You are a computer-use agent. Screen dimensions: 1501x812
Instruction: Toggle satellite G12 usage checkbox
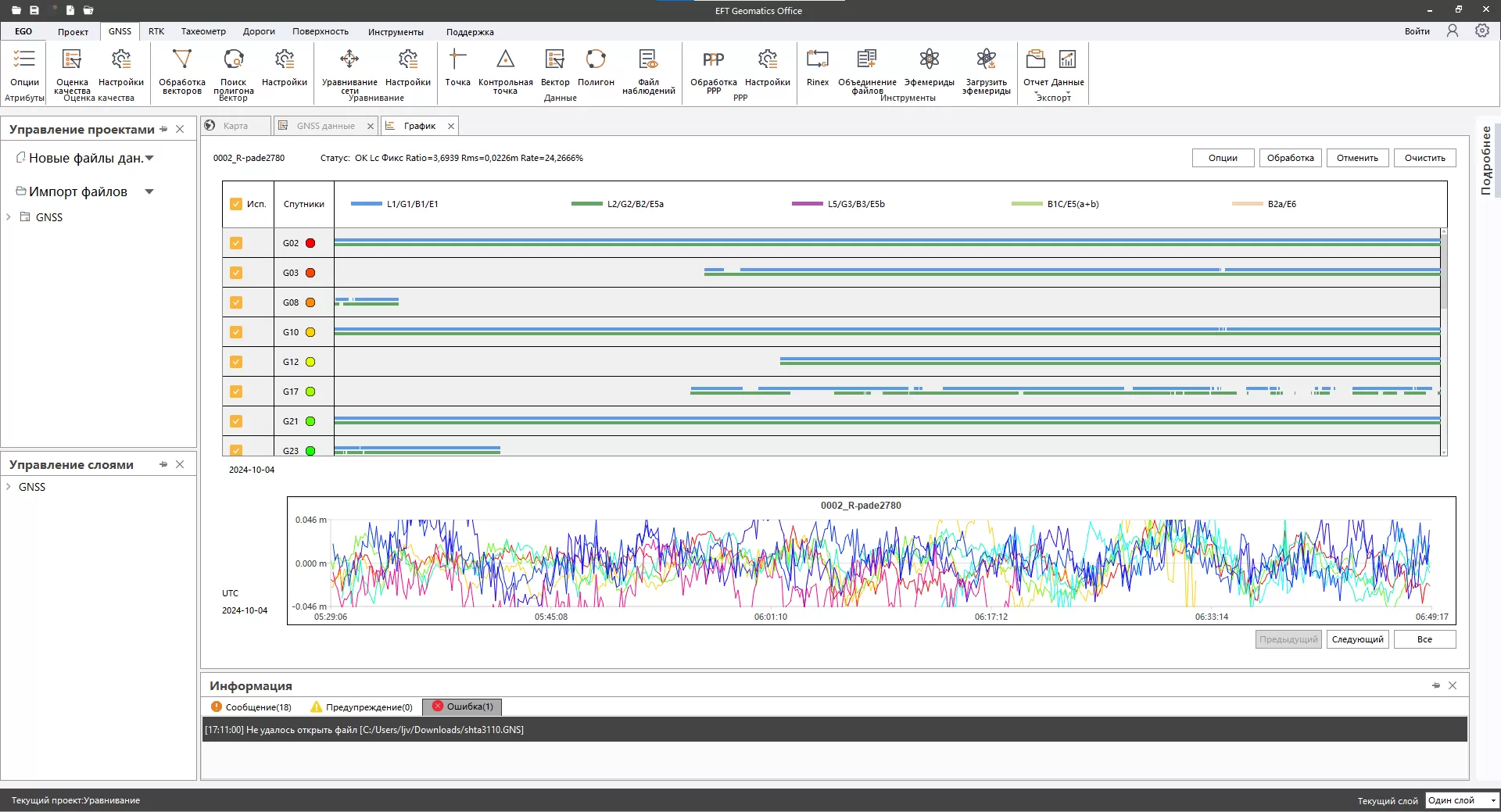pos(236,362)
